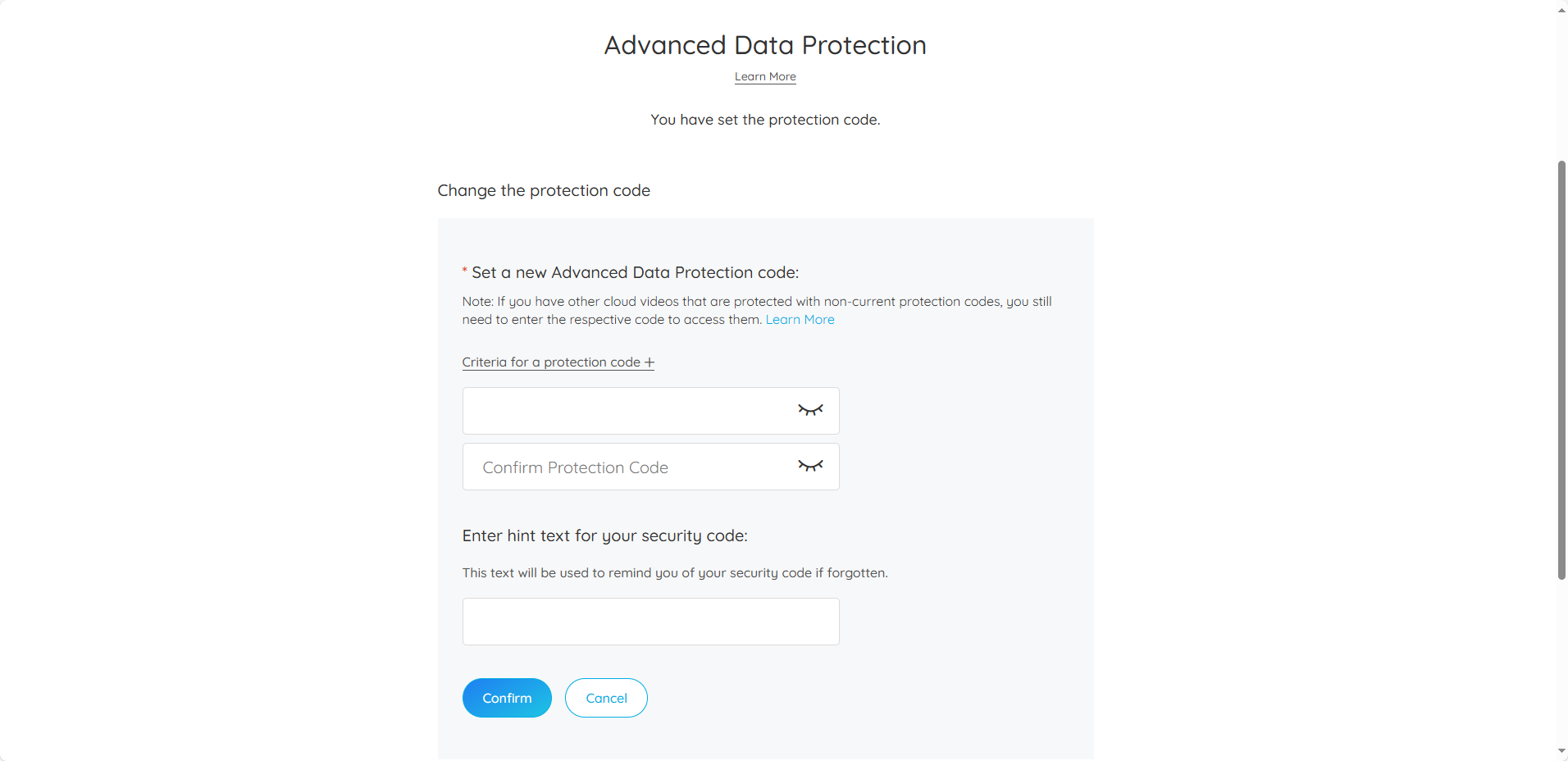The image size is (1568, 761).
Task: Click the Advanced Data Protection heading
Action: [x=765, y=45]
